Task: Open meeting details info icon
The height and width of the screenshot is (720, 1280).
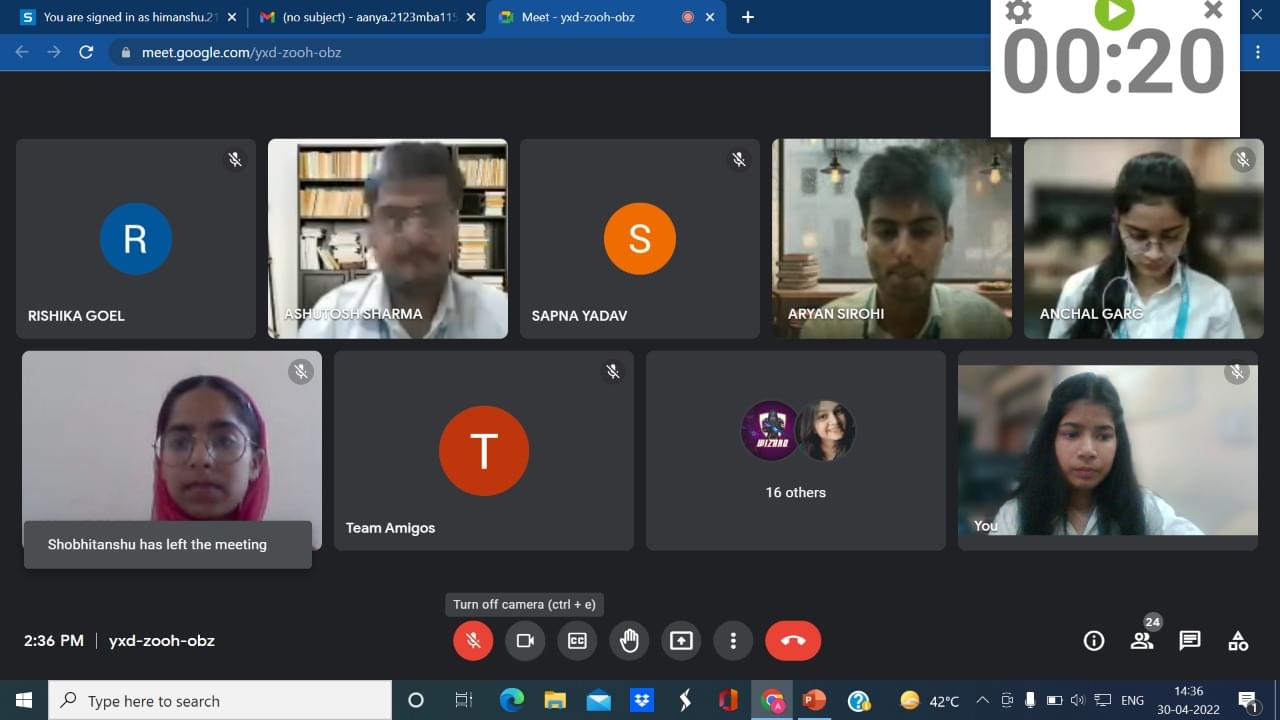Action: tap(1094, 641)
